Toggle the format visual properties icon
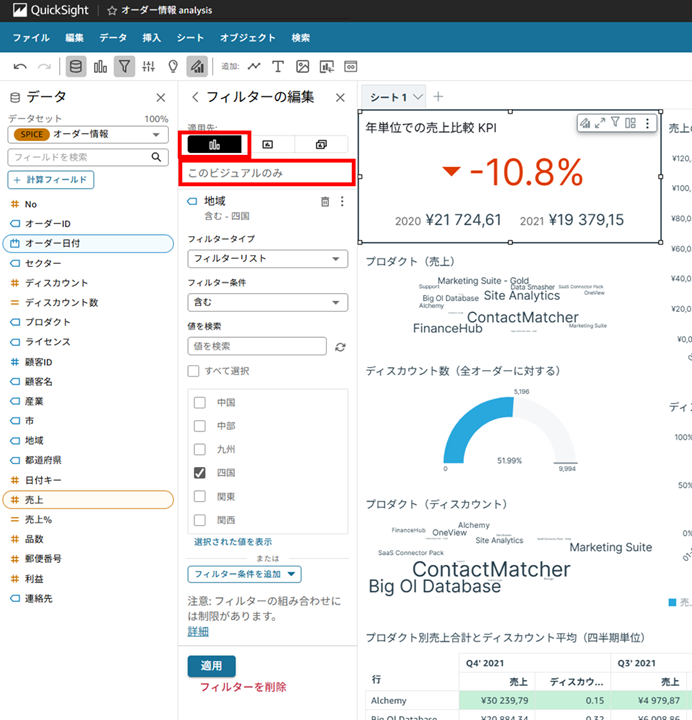692x720 pixels. click(x=197, y=67)
